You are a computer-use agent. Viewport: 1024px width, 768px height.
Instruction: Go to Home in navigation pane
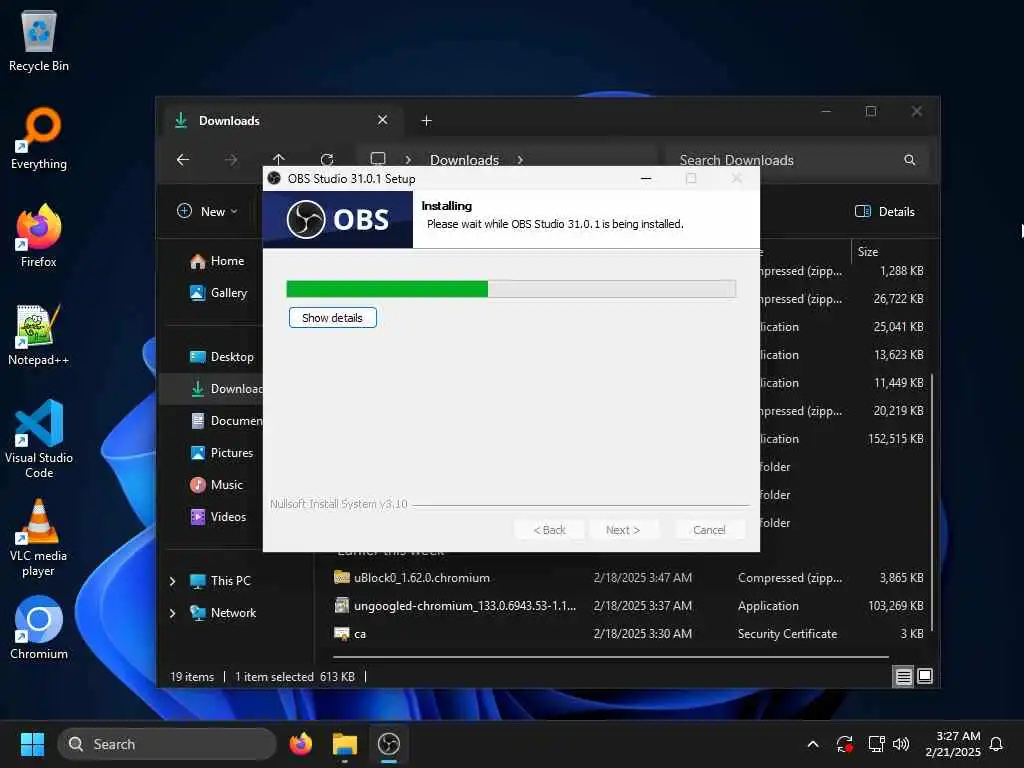(217, 261)
